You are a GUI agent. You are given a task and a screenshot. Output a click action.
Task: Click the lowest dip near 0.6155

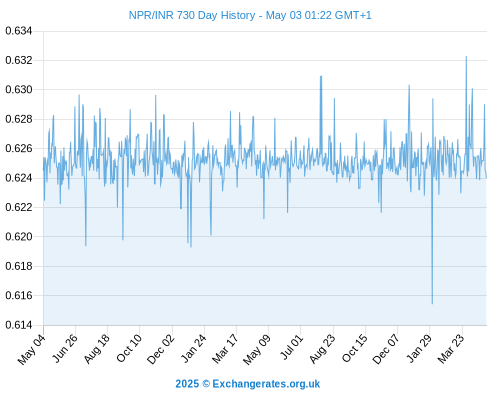[x=432, y=303]
